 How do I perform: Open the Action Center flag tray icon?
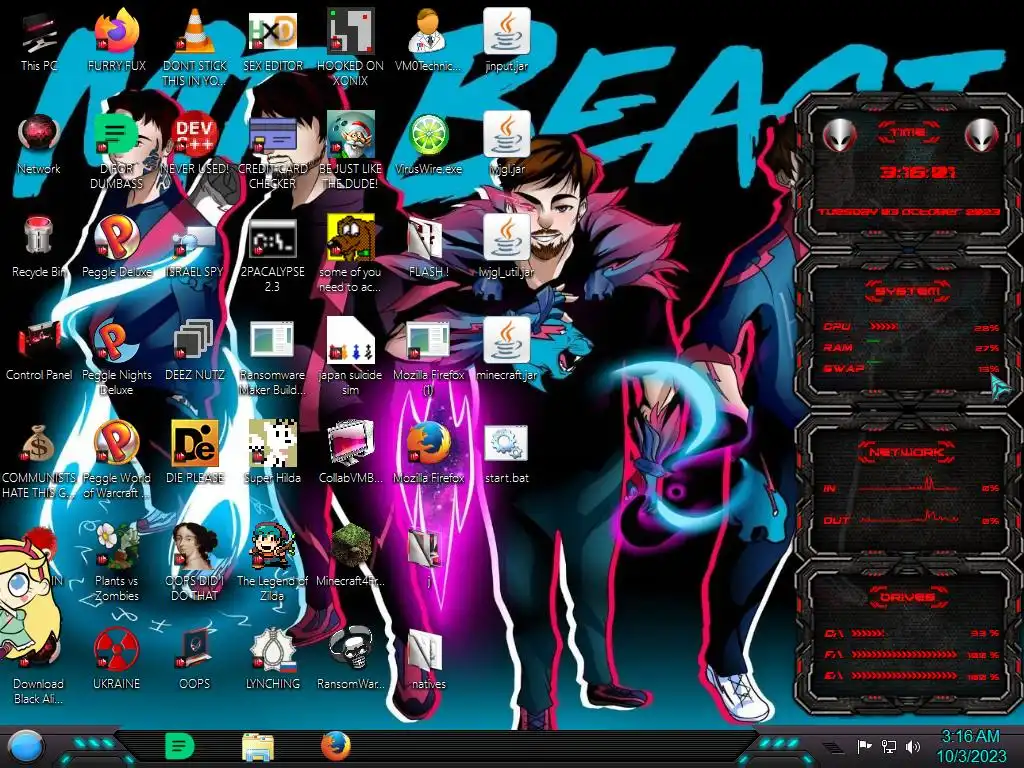(x=865, y=746)
